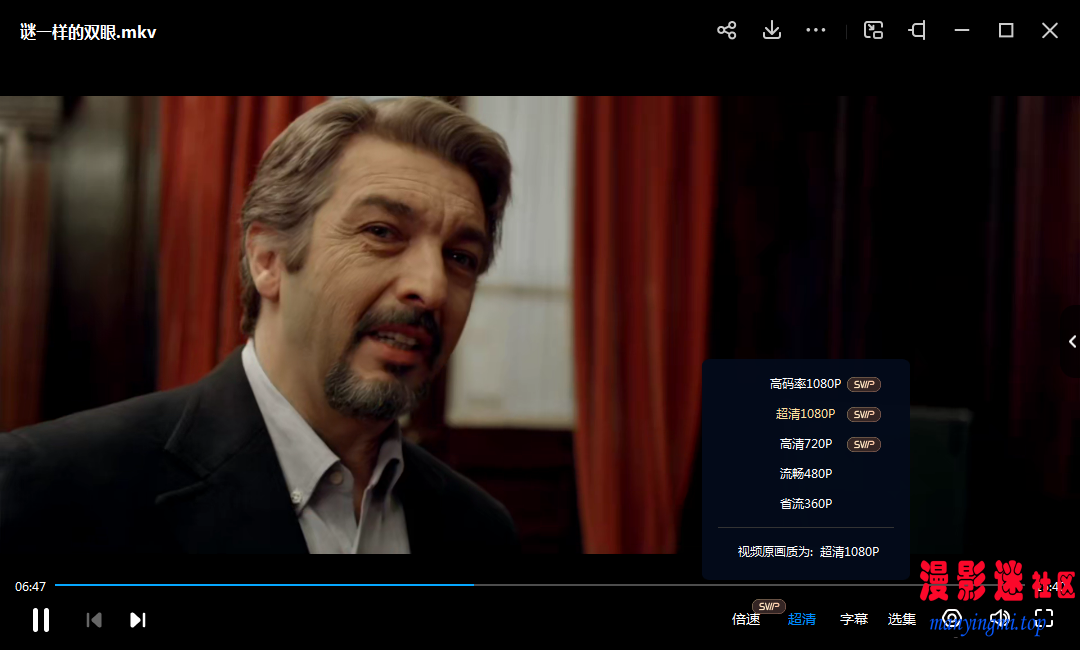Close the video player window
This screenshot has height=650, width=1080.
[x=1050, y=30]
